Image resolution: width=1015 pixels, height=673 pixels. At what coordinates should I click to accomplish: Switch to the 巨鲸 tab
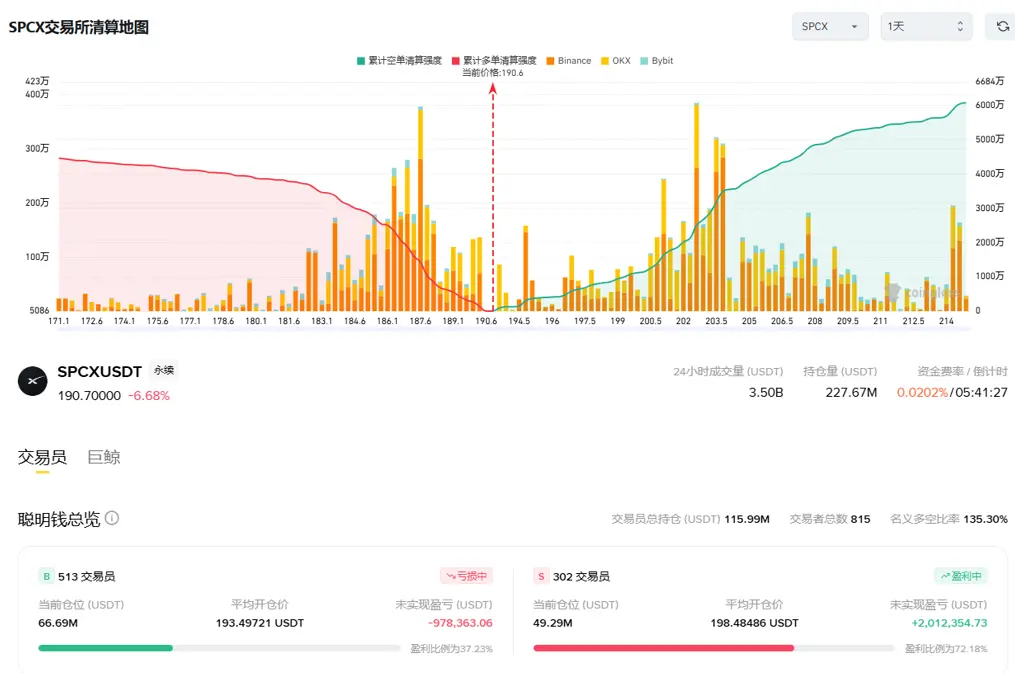tap(104, 458)
